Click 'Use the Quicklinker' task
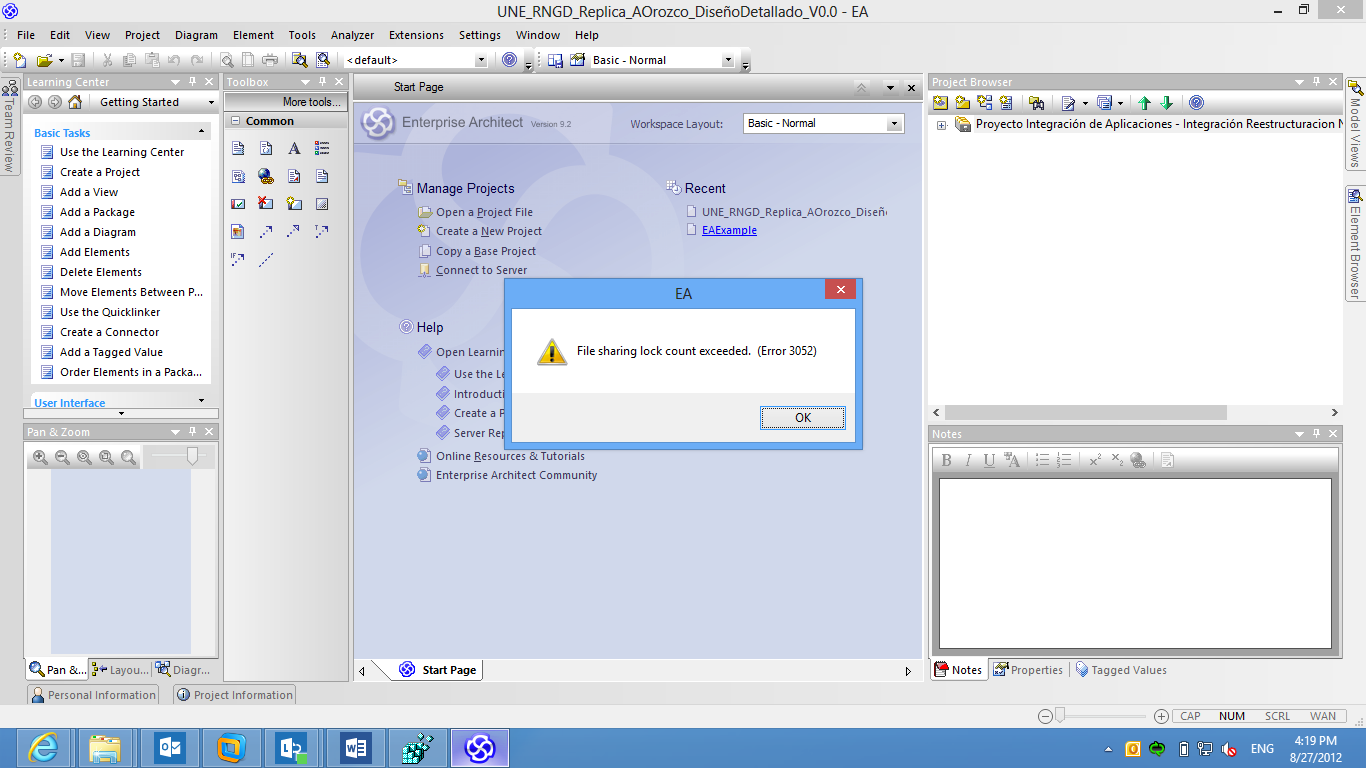This screenshot has height=768, width=1366. point(110,312)
